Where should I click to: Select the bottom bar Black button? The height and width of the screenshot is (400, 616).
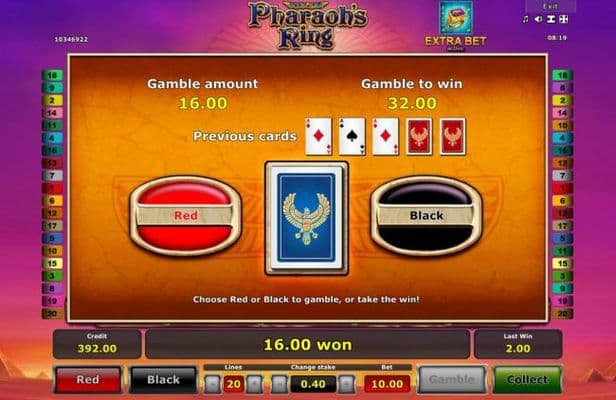163,380
